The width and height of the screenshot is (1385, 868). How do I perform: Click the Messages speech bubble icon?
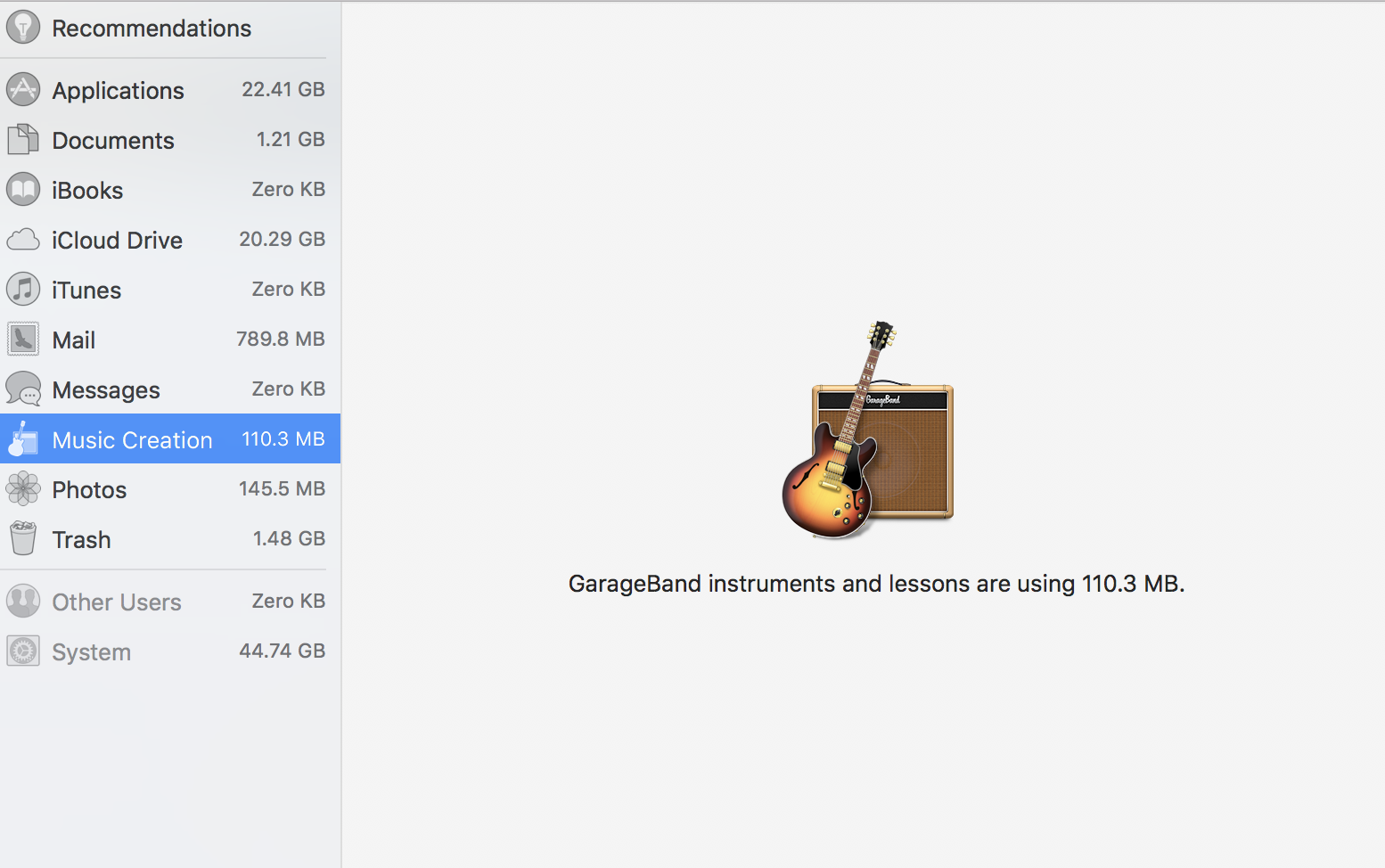click(x=23, y=389)
